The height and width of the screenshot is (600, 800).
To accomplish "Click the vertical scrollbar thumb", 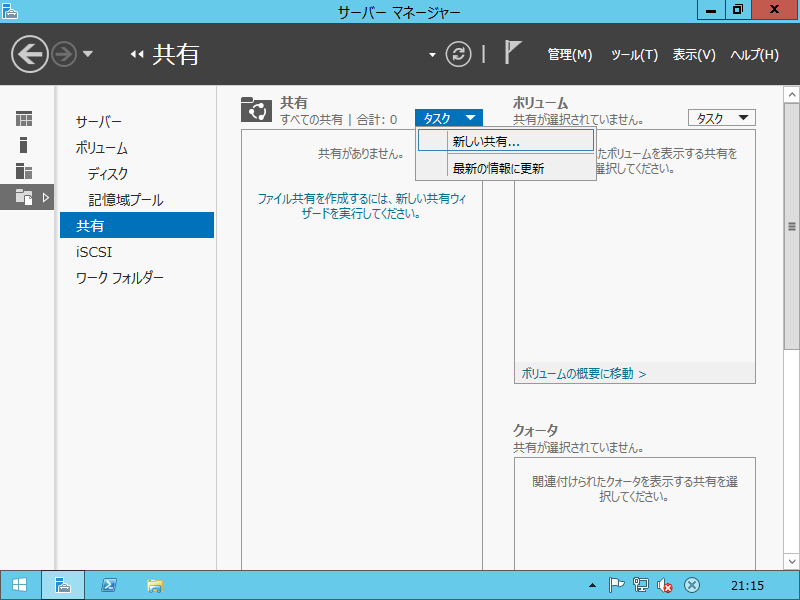I will tap(791, 227).
